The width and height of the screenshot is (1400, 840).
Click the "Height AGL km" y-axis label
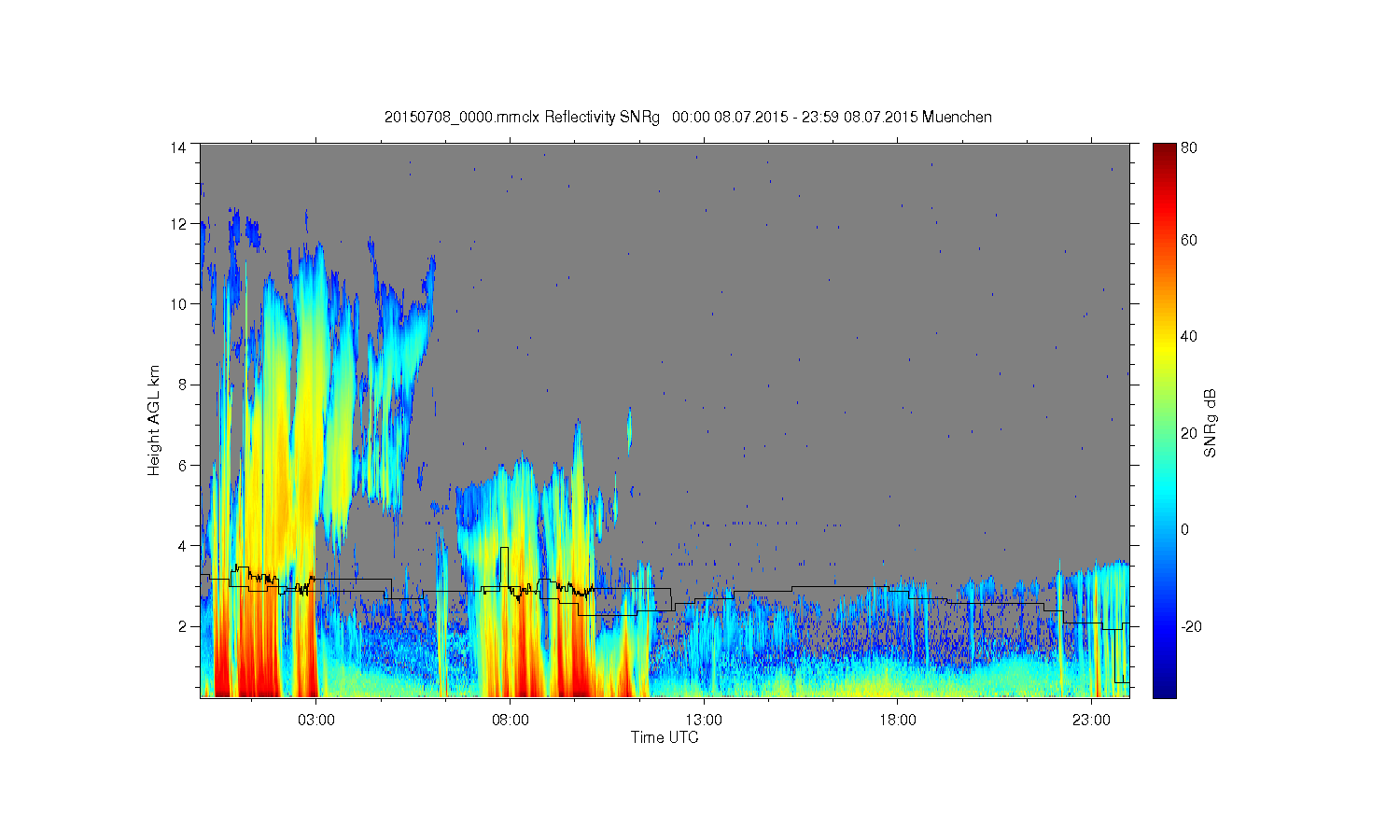[154, 420]
